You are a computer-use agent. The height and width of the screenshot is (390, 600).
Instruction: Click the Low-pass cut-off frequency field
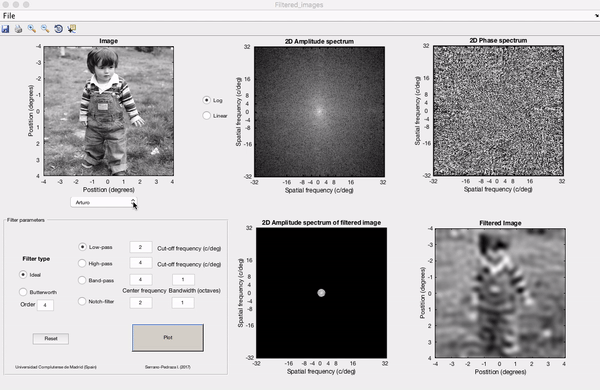pyautogui.click(x=140, y=247)
